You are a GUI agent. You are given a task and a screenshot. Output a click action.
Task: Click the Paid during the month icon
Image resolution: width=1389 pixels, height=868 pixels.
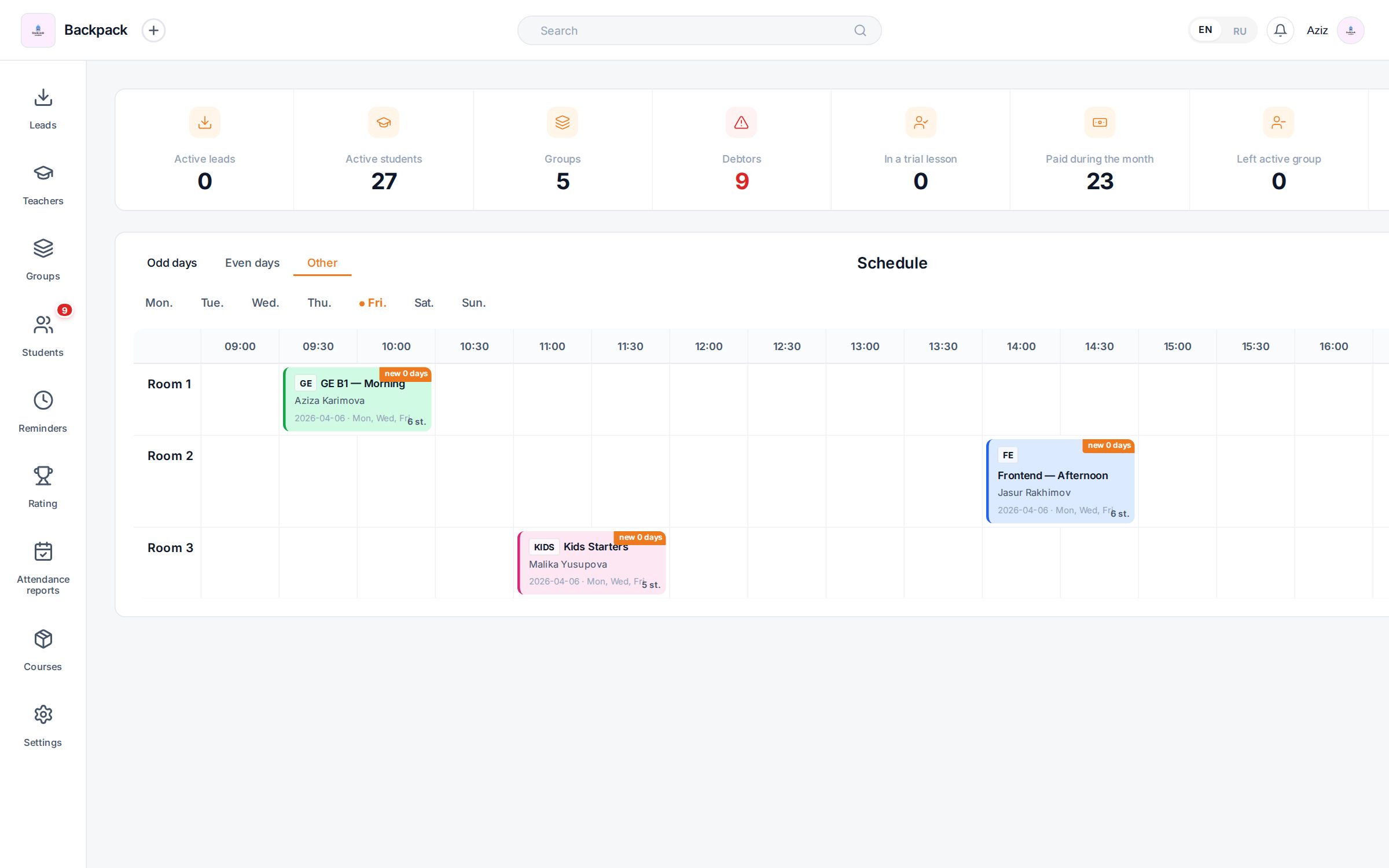pos(1100,122)
